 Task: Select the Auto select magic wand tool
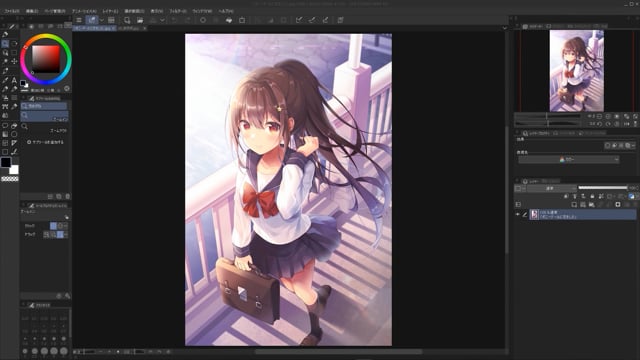pos(5,61)
